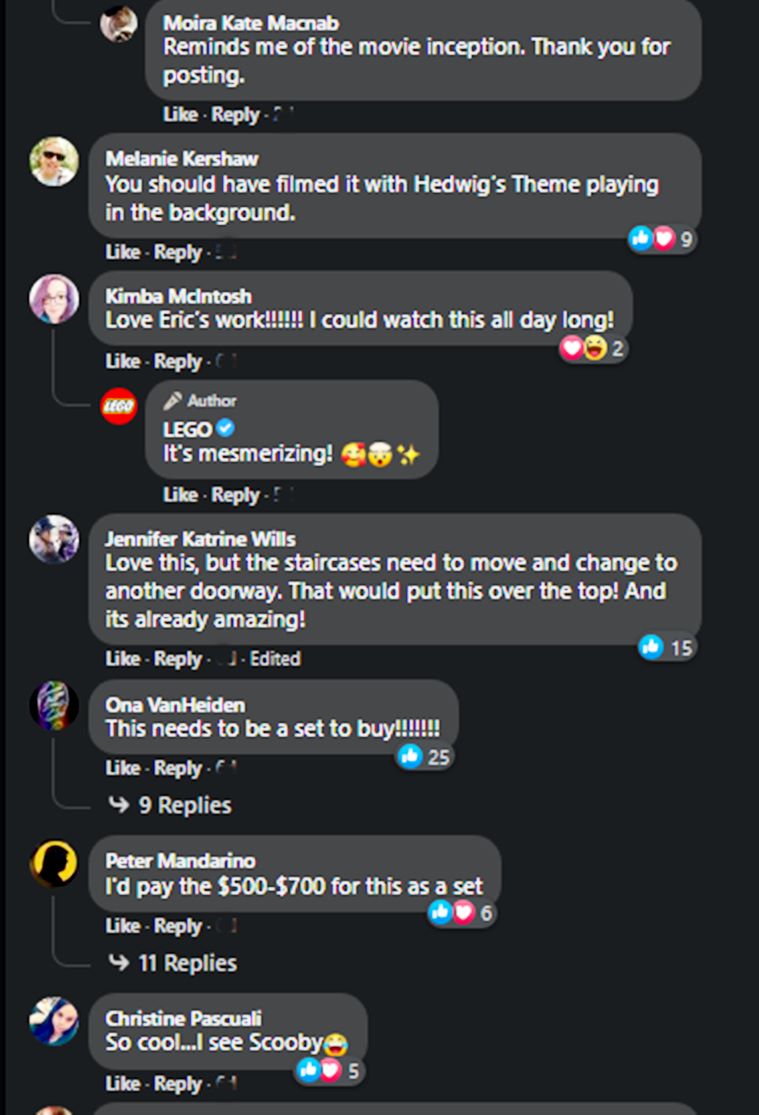Image resolution: width=759 pixels, height=1115 pixels.
Task: Click the LEGO logo avatar
Action: [119, 406]
